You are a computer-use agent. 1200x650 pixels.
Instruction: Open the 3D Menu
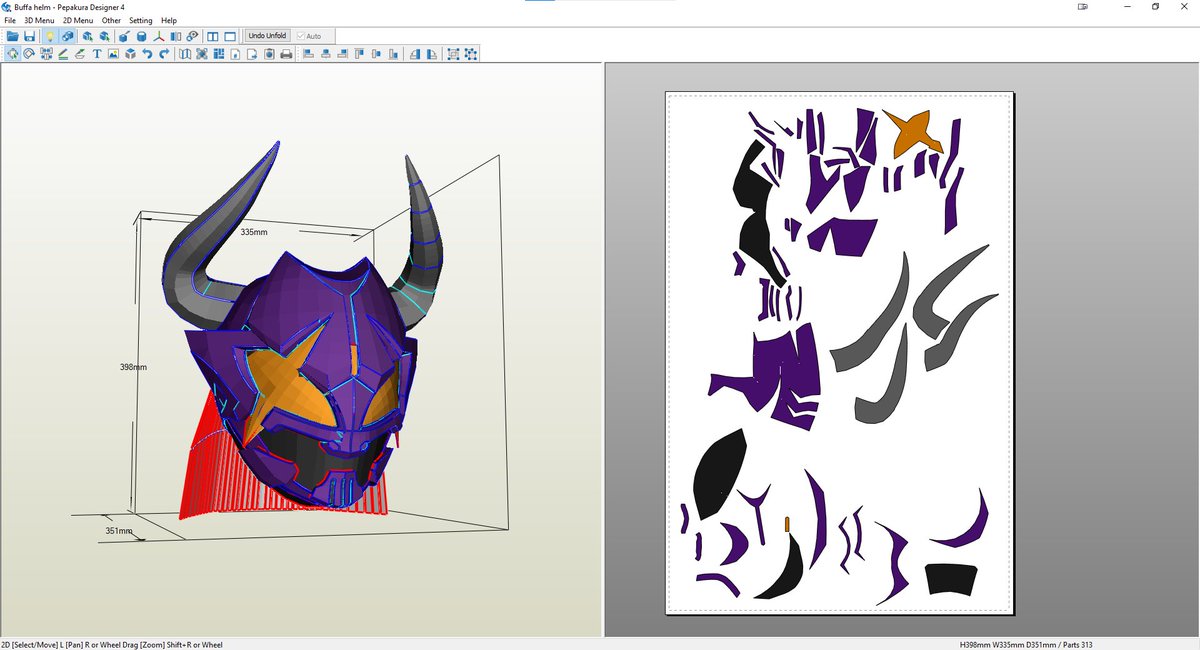point(40,20)
